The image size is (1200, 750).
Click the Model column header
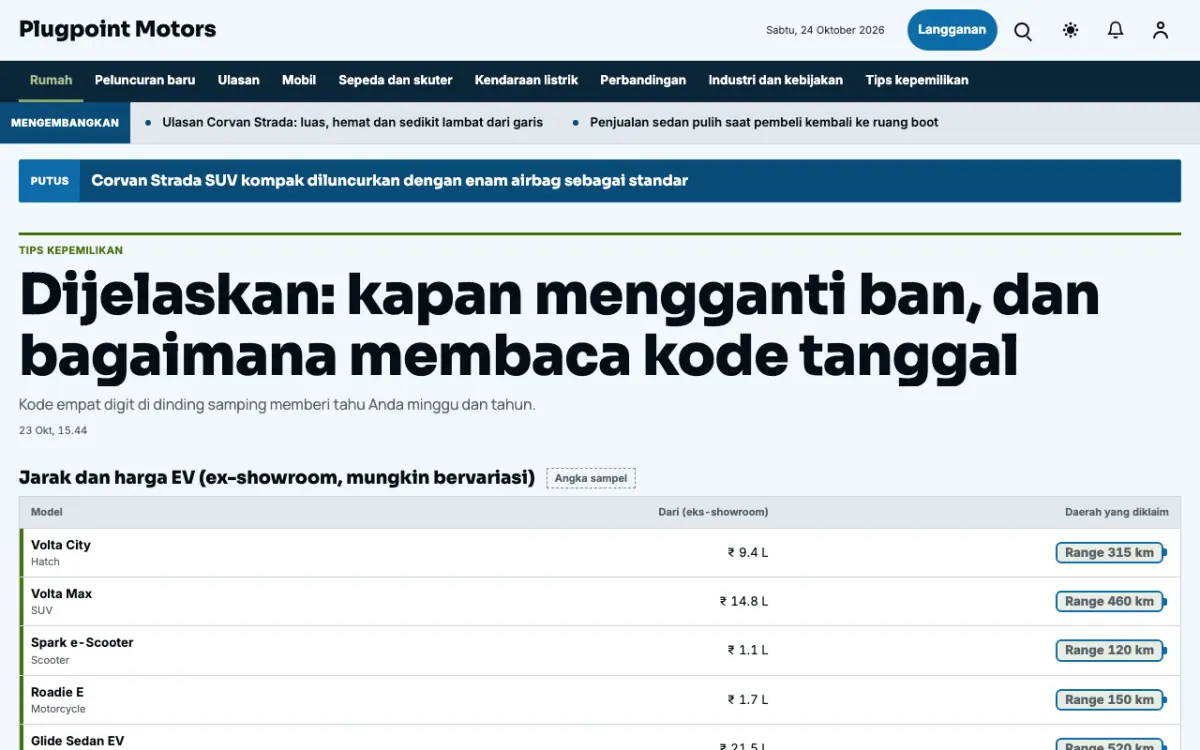[x=47, y=512]
